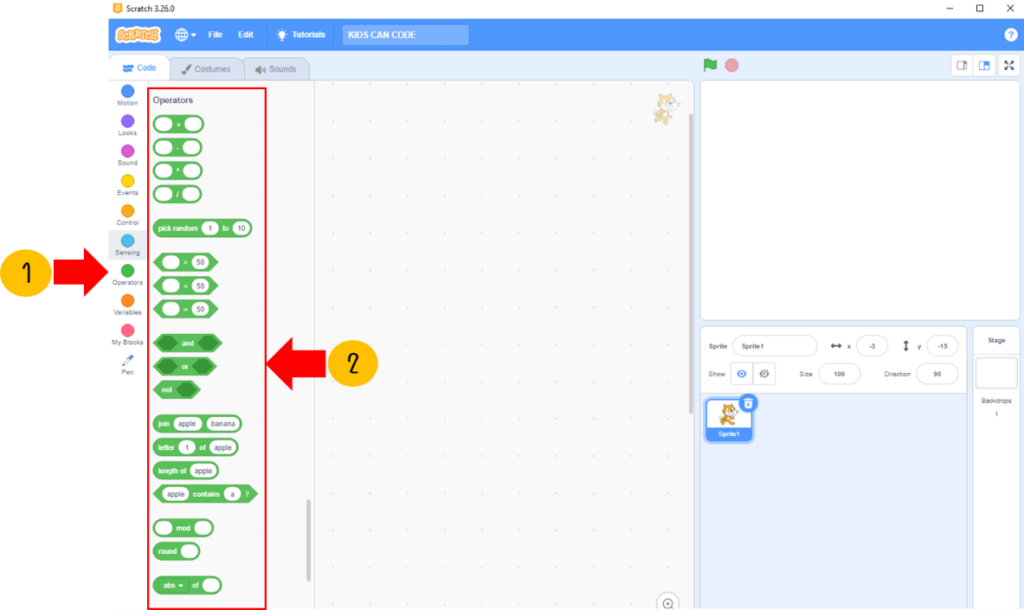The image size is (1024, 610).
Task: Switch to small stage layout
Action: coord(962,65)
